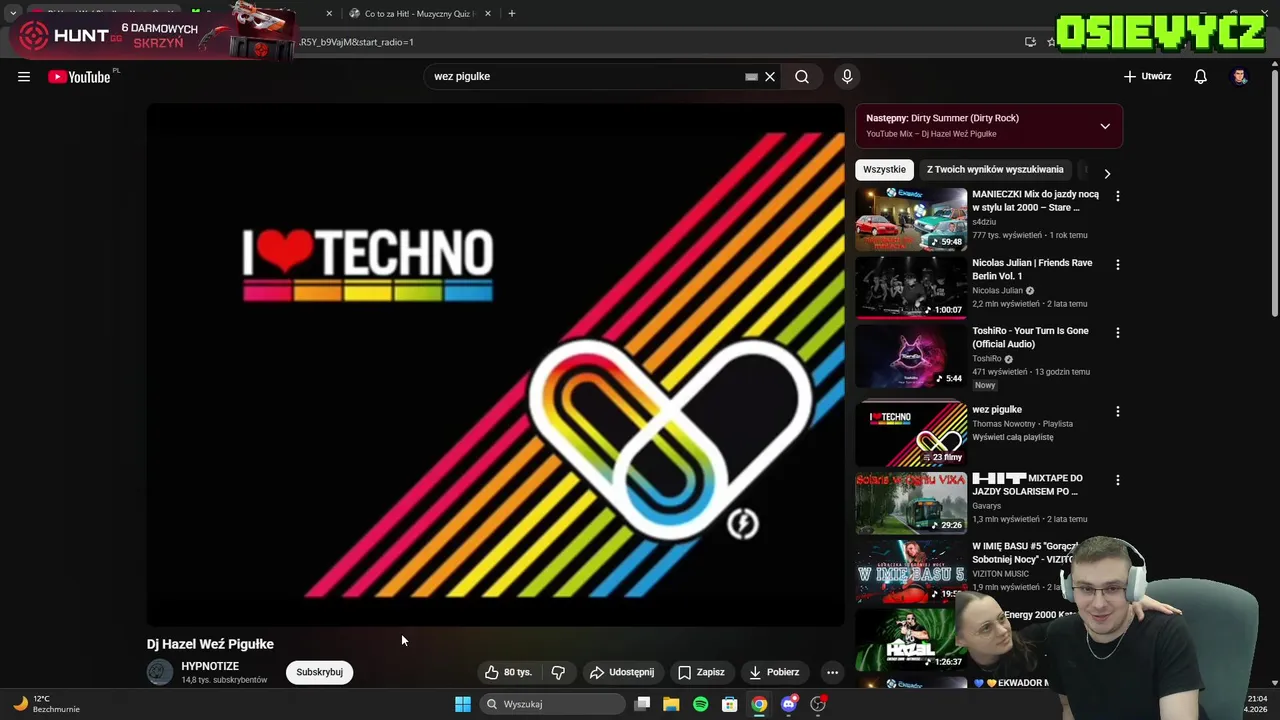Open ToshiRo Your Turn Is Gone thumbnail
Viewport: 1280px width, 720px height.
[911, 355]
